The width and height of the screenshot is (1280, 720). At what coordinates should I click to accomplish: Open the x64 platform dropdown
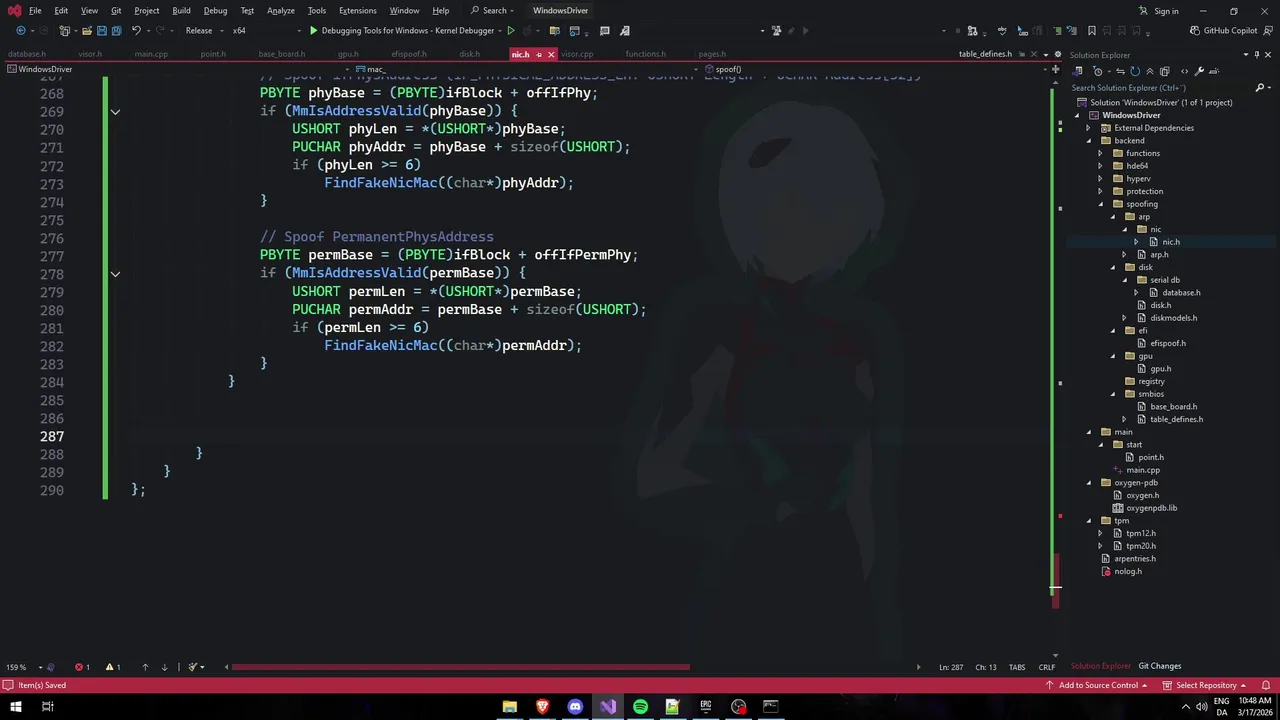[270, 30]
